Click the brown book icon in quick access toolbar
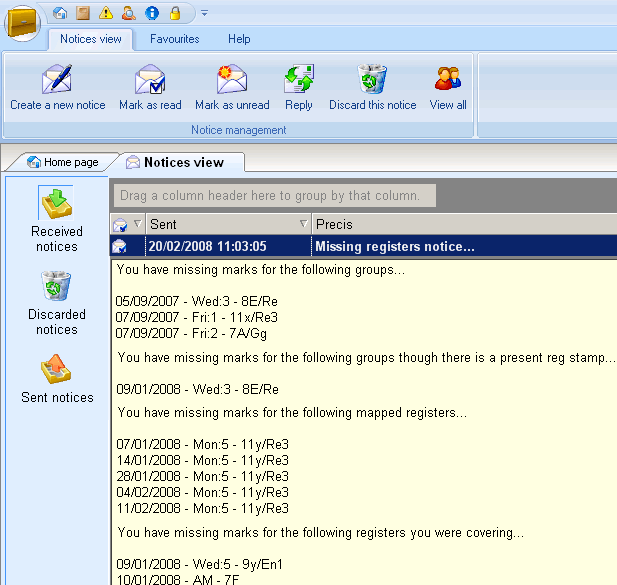This screenshot has width=617, height=585. 83,13
